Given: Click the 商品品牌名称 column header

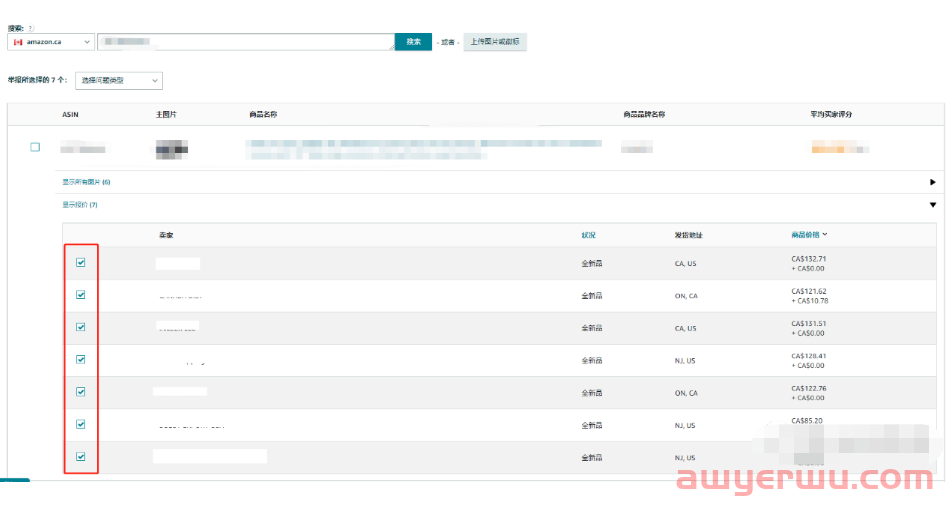Looking at the screenshot, I should (644, 114).
